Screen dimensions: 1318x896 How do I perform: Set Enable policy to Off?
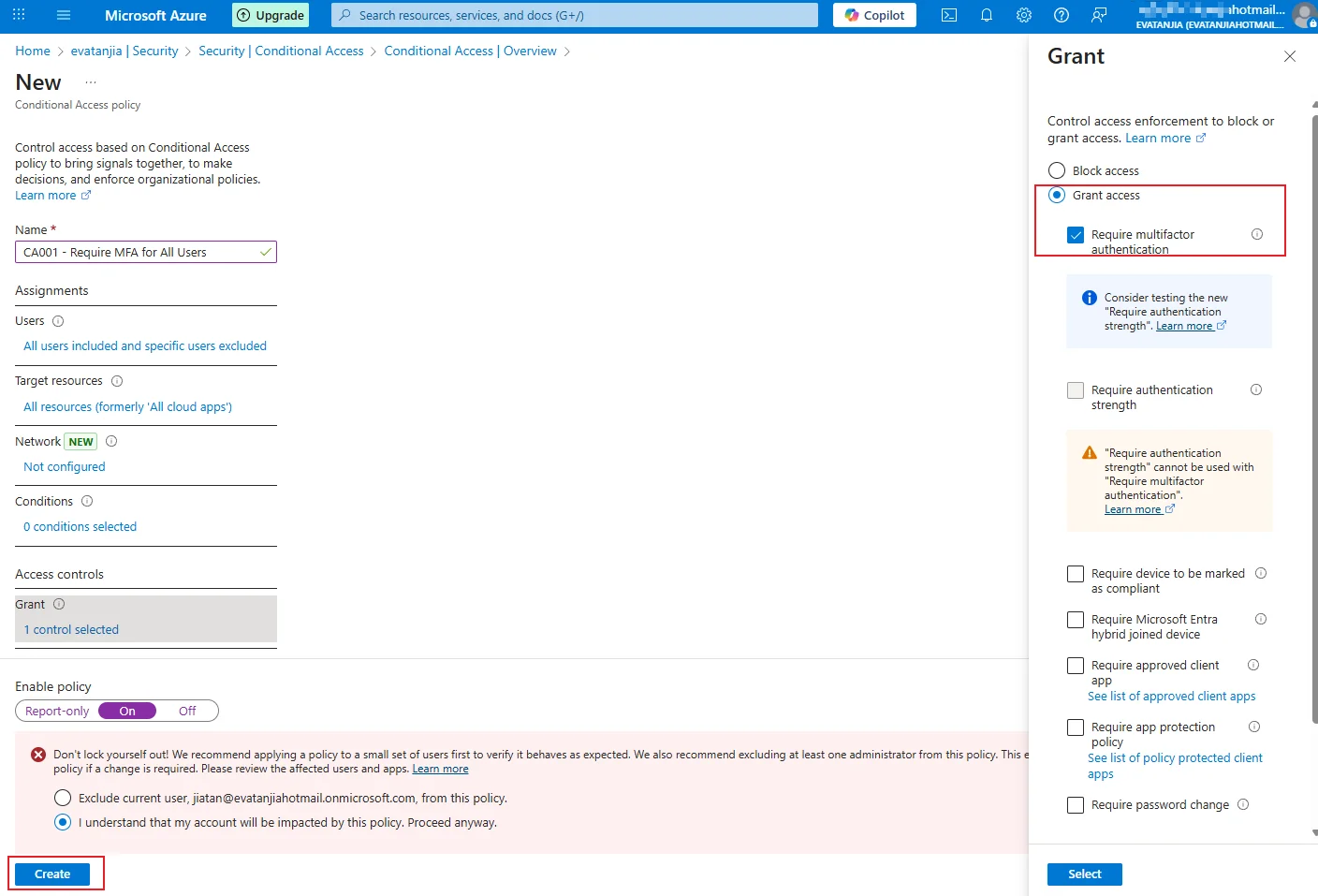click(x=187, y=711)
